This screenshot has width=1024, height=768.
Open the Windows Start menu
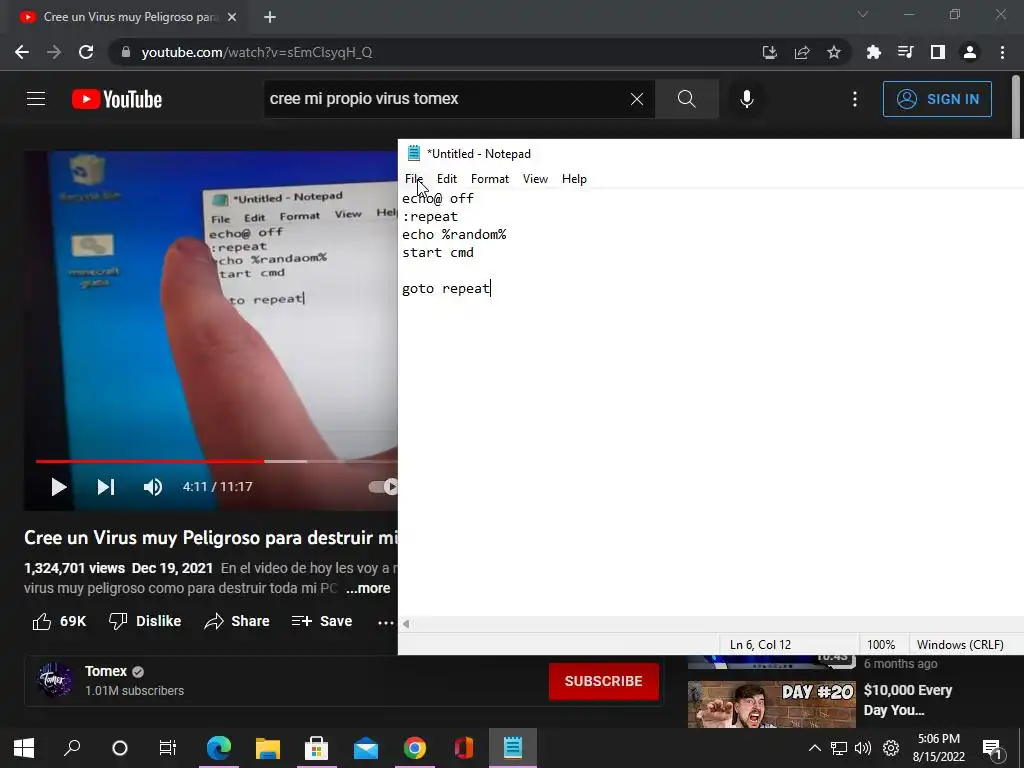tap(24, 748)
